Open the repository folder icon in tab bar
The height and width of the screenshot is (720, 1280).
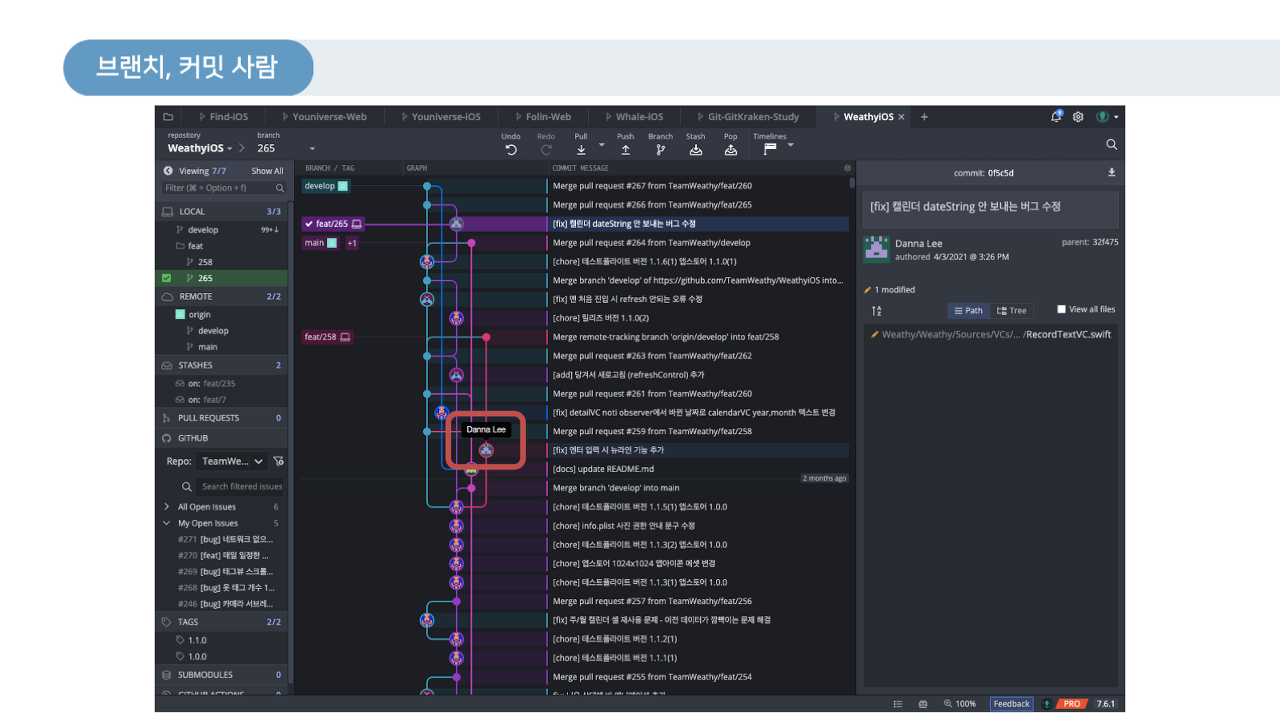coord(168,117)
